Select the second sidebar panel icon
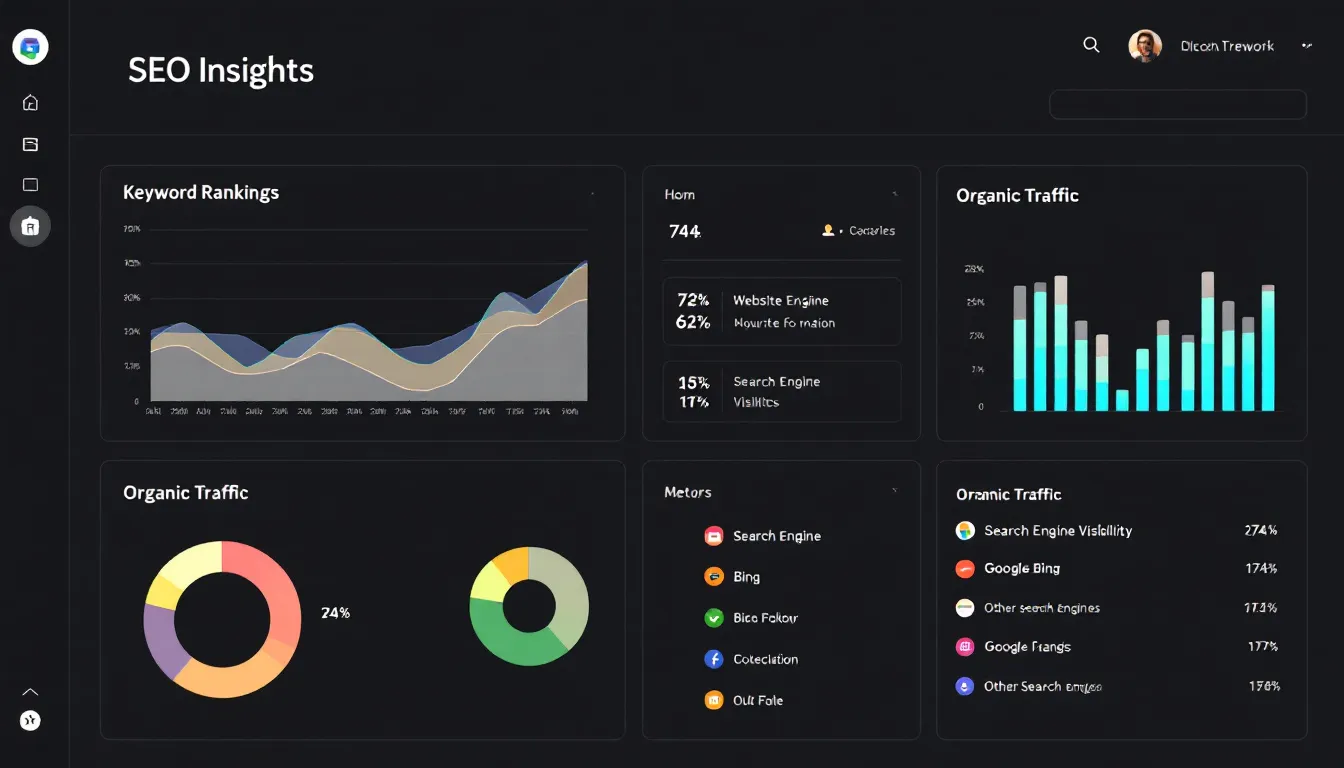This screenshot has height=768, width=1344. click(x=30, y=144)
